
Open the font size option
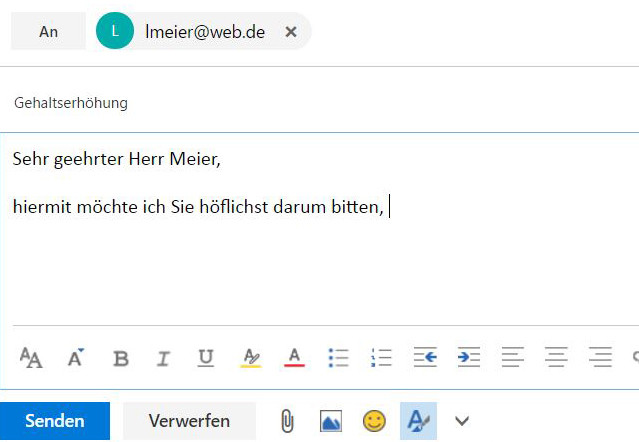point(31,358)
